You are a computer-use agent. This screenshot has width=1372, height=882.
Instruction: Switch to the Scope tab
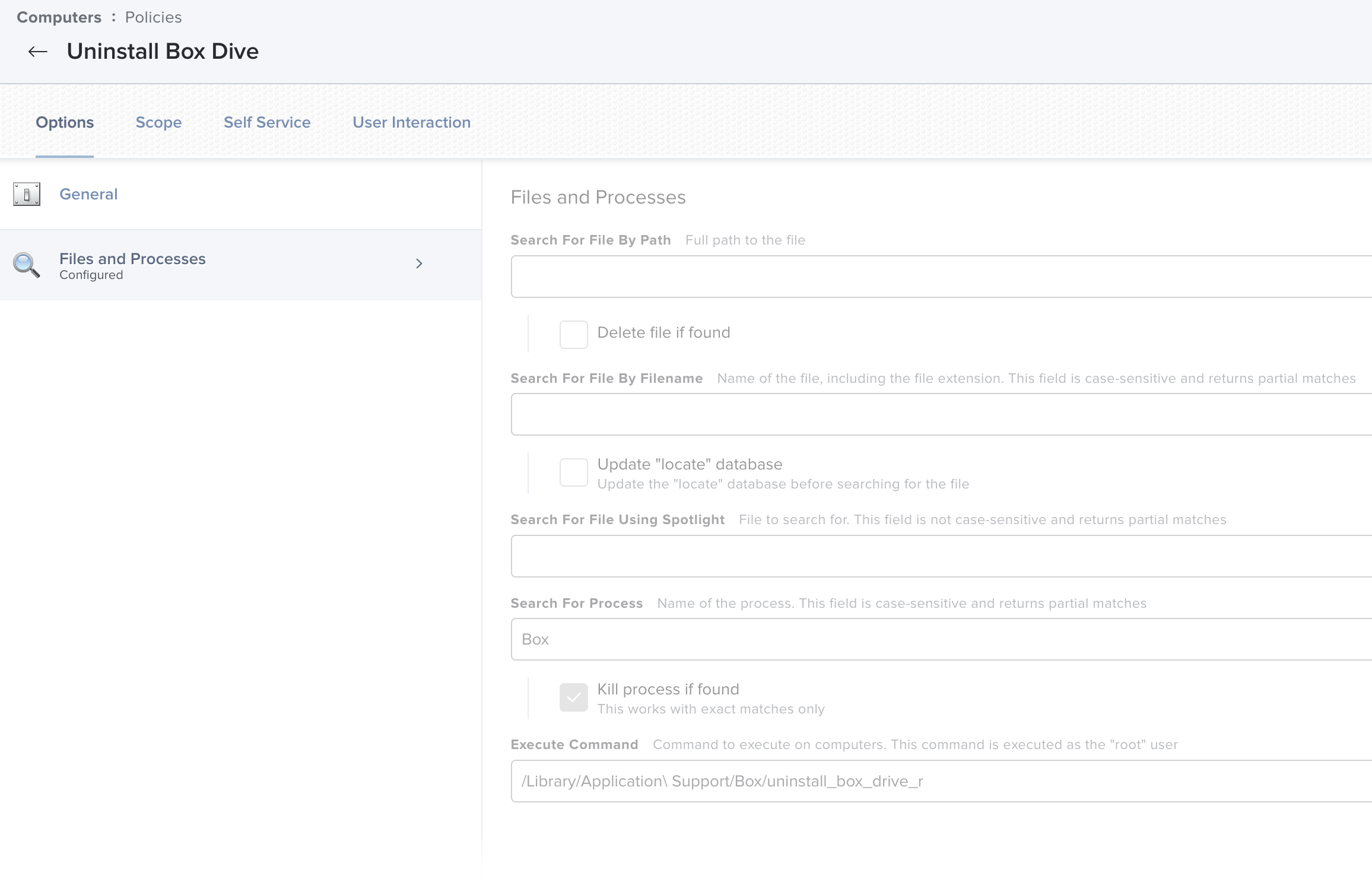(x=158, y=122)
